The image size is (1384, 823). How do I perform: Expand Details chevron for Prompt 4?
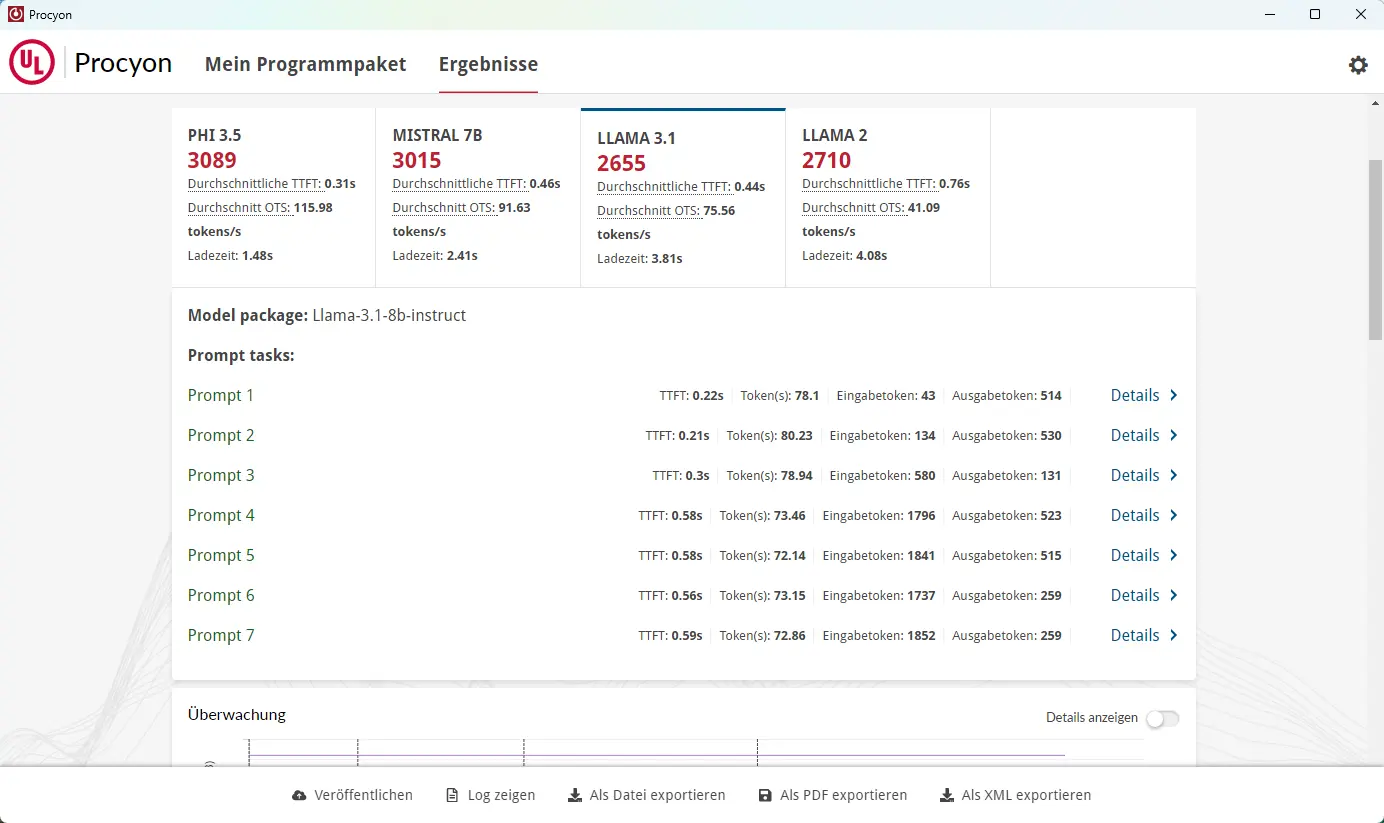pos(1174,516)
